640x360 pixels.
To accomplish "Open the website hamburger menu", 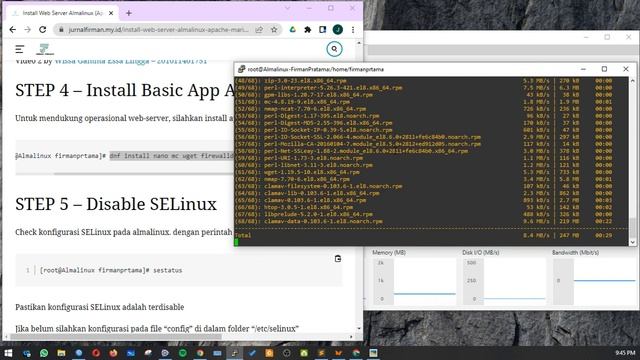I will click(x=20, y=49).
